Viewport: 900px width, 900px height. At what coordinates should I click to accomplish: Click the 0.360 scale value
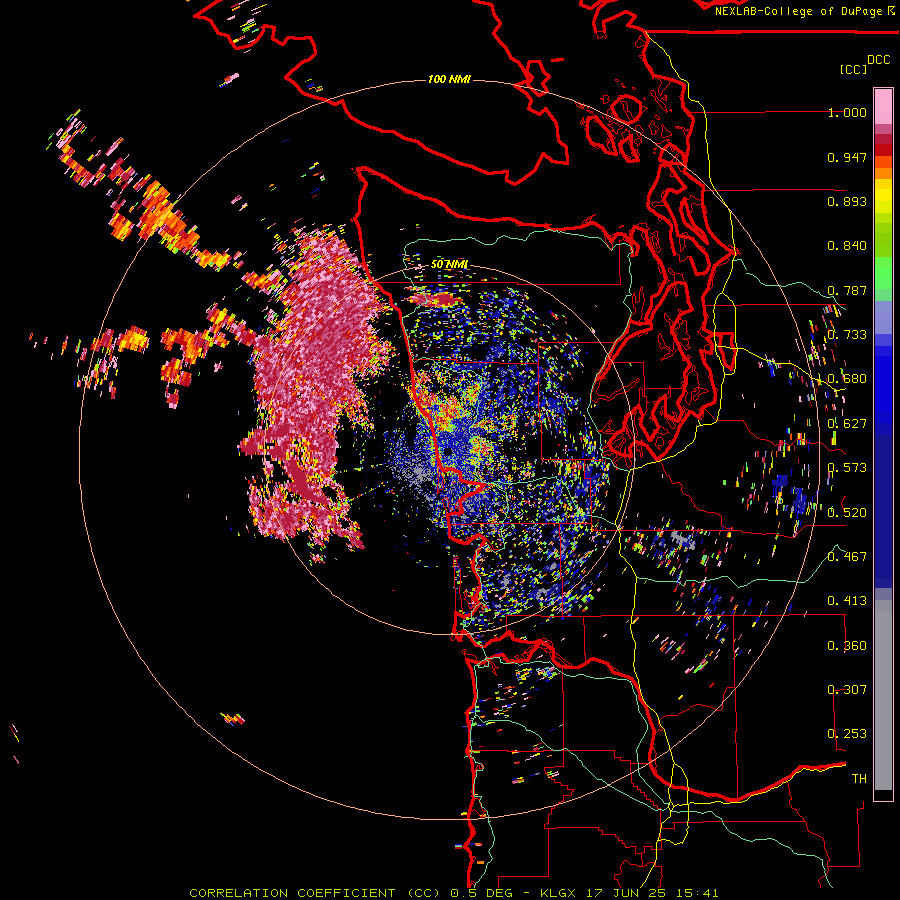coord(847,646)
